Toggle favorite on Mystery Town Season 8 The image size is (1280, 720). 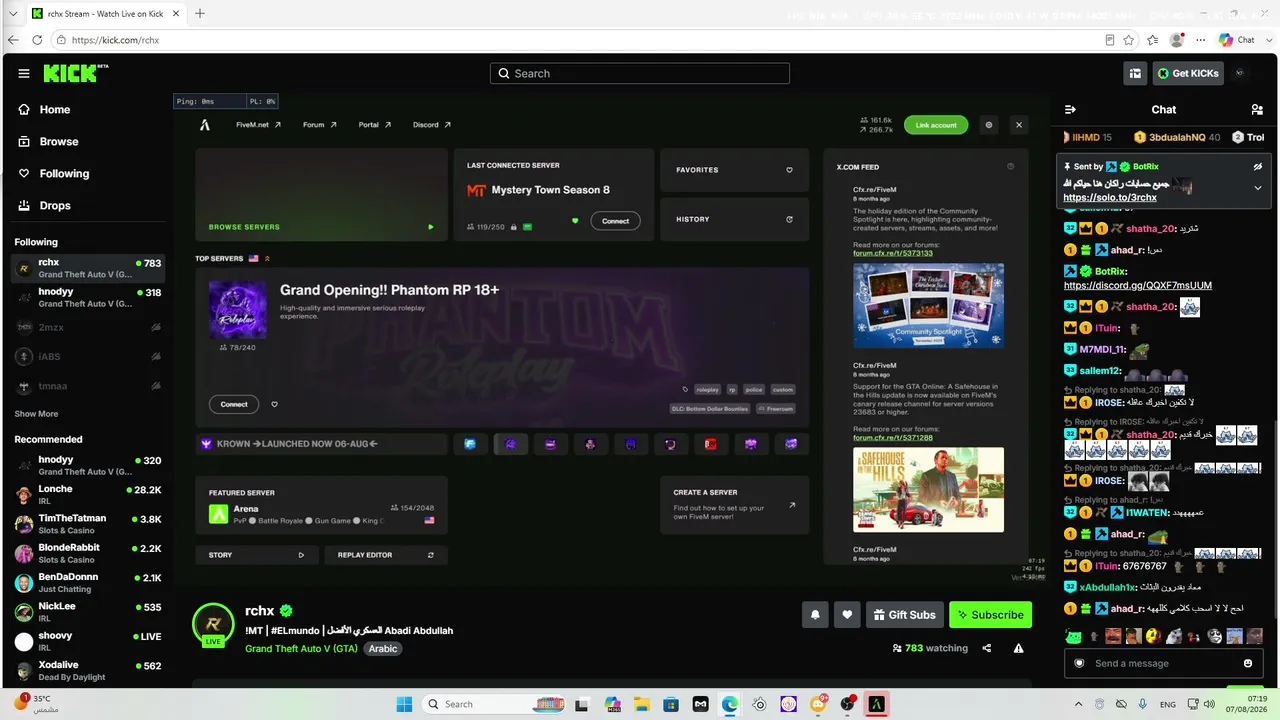pos(575,221)
